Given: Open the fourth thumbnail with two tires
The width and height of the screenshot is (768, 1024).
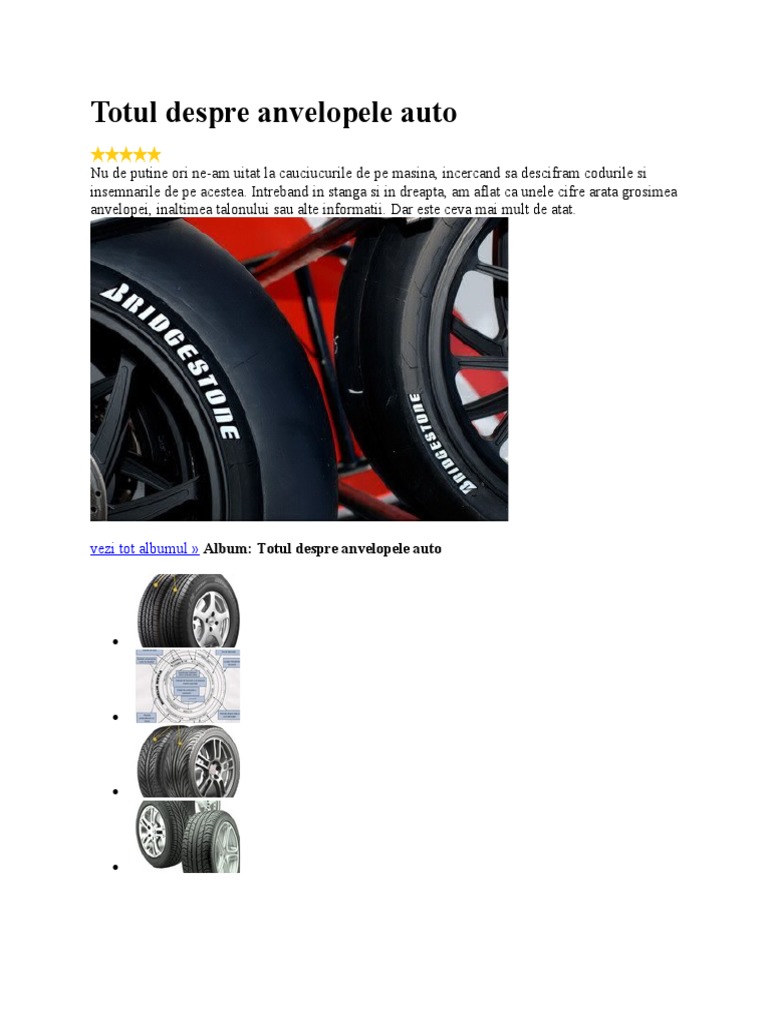Looking at the screenshot, I should pos(188,837).
